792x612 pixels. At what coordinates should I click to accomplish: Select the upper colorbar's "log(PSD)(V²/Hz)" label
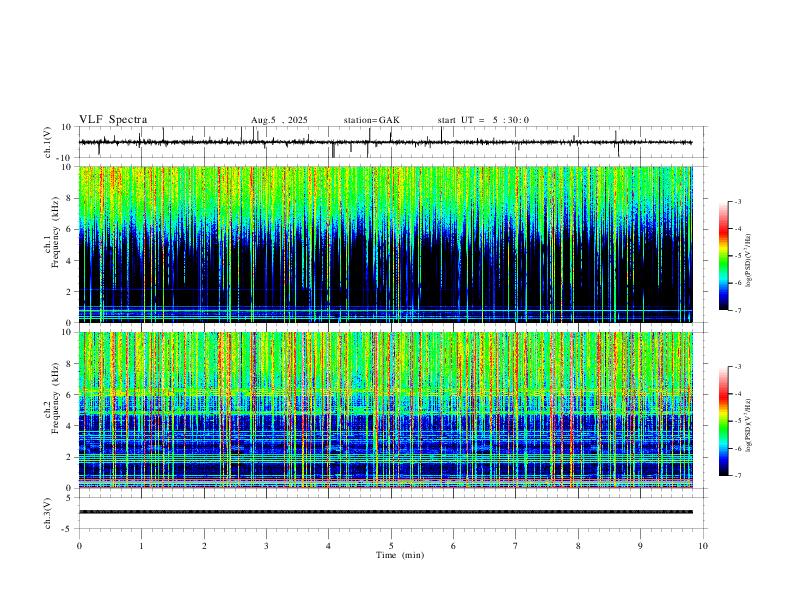click(x=749, y=261)
